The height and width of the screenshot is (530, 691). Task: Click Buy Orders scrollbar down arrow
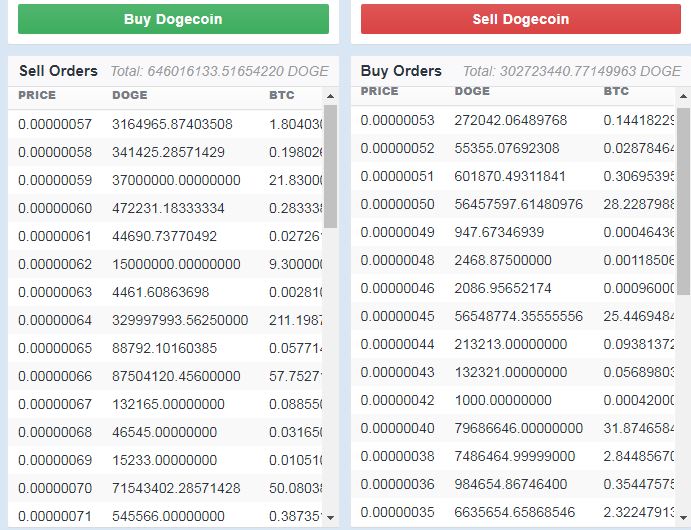click(683, 517)
